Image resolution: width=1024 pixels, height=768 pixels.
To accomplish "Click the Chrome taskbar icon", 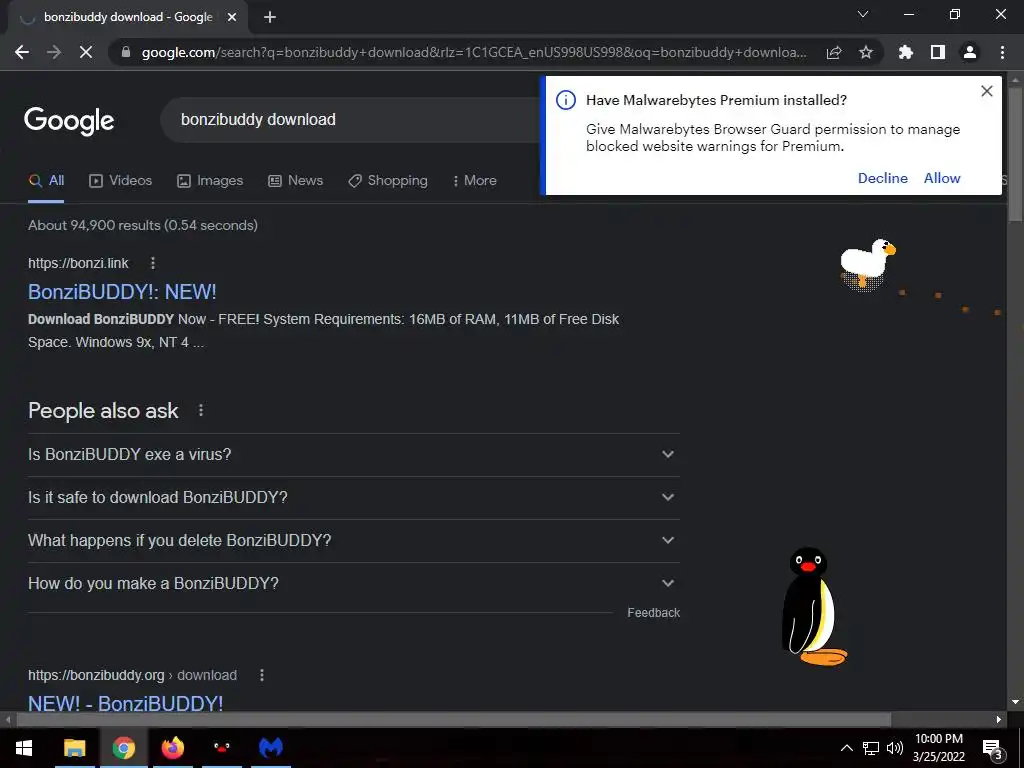I will [x=123, y=748].
